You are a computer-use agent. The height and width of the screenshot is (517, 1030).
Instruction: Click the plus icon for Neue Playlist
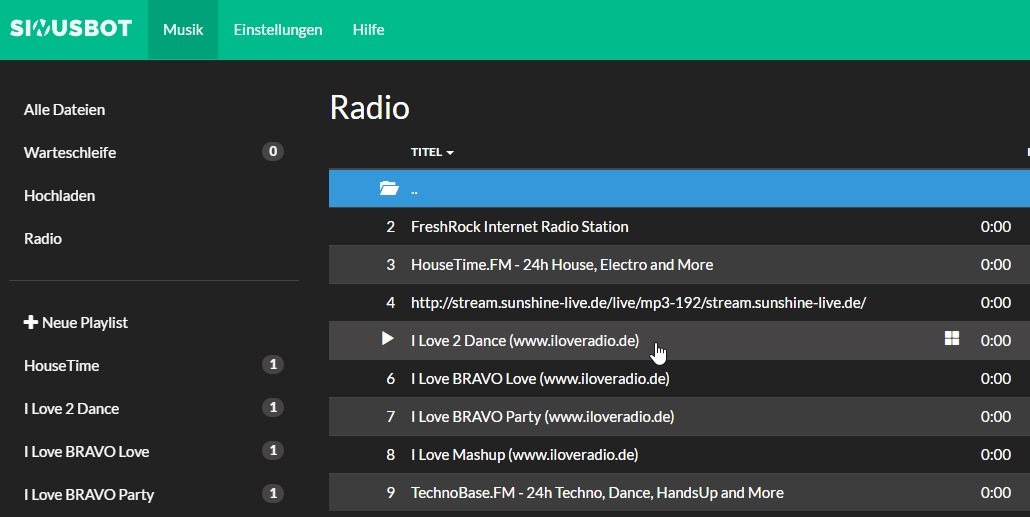(30, 323)
